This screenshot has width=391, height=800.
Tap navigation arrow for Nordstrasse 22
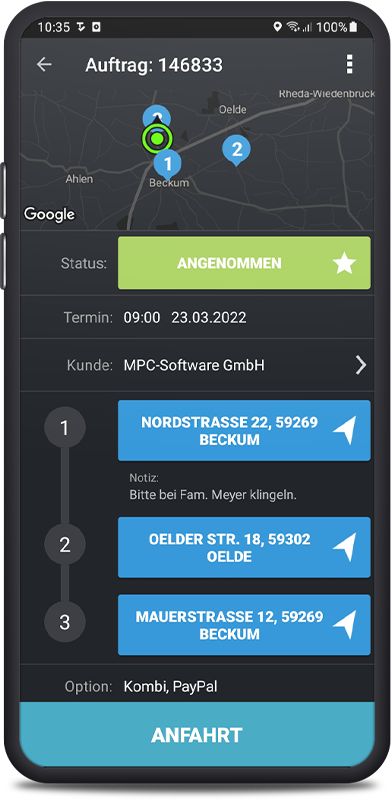point(344,431)
